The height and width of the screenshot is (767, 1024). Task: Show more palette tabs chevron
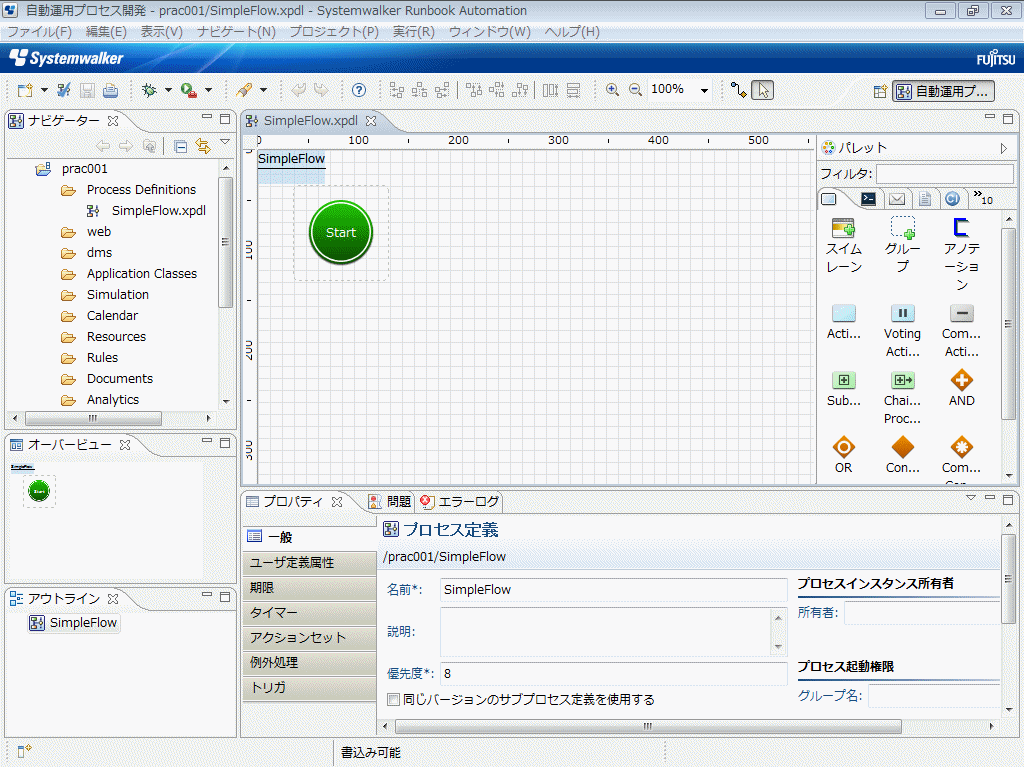pyautogui.click(x=983, y=197)
